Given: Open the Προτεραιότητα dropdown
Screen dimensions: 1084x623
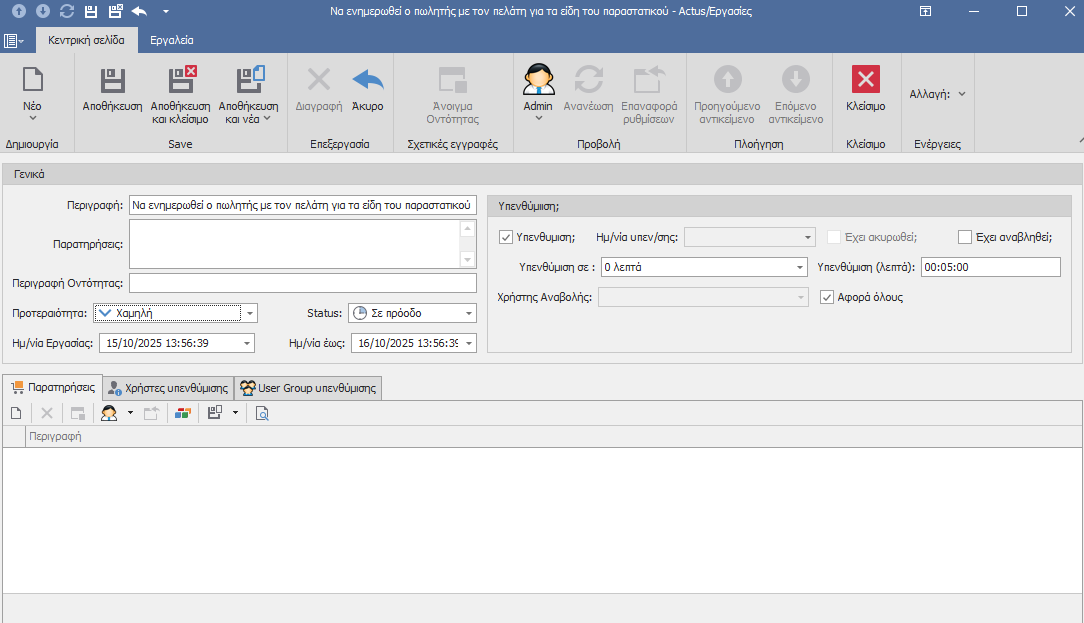Looking at the screenshot, I should (250, 313).
